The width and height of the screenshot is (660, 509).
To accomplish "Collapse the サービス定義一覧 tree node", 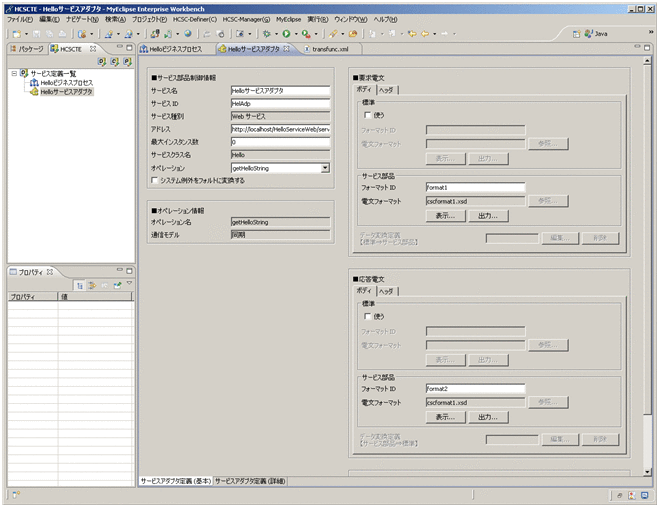I will tap(13, 73).
